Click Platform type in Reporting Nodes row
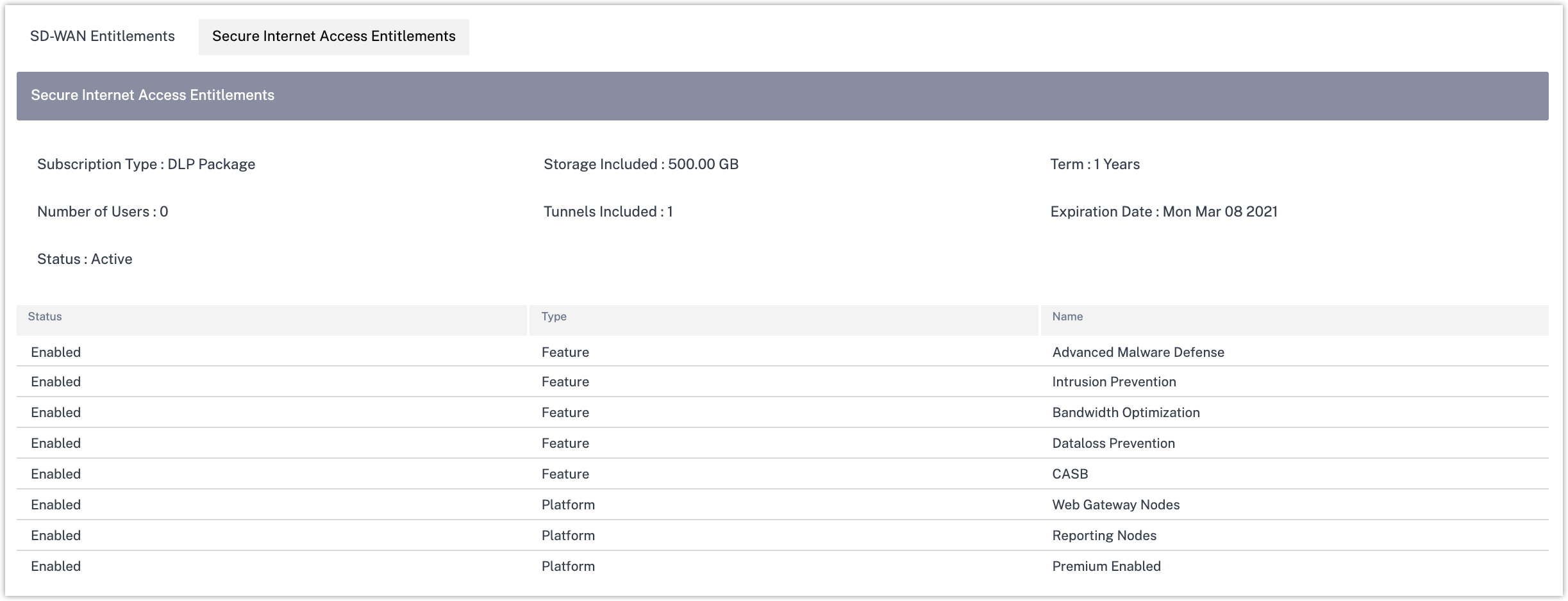Viewport: 1568px width, 601px height. click(568, 536)
